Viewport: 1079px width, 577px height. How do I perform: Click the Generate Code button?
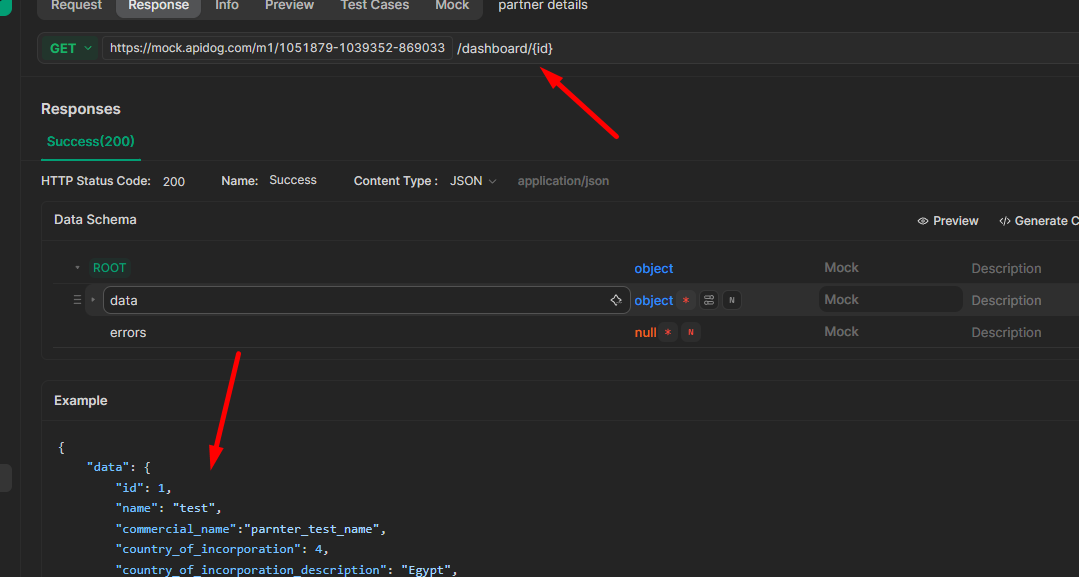[x=1038, y=221]
